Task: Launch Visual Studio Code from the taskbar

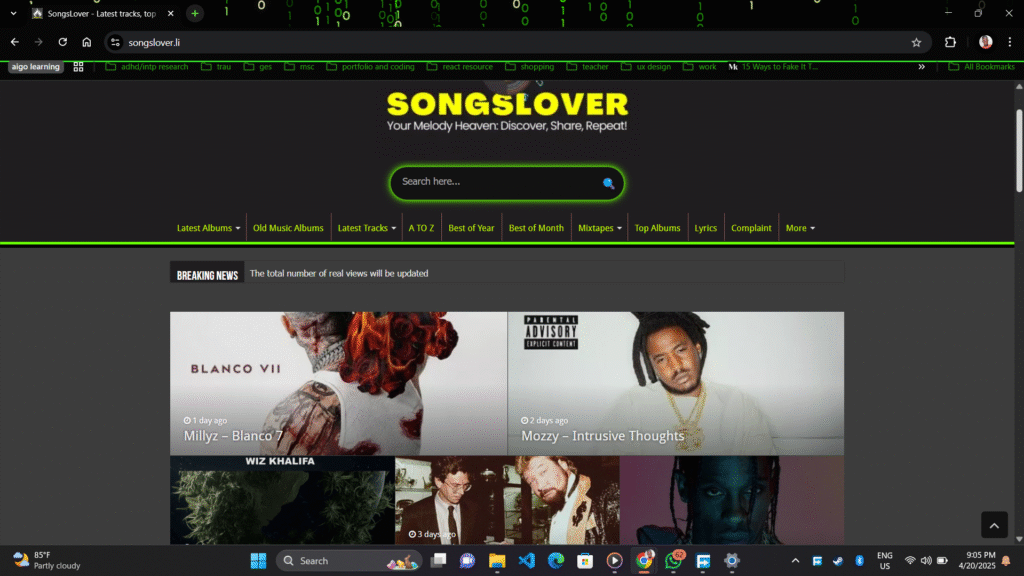Action: [x=526, y=560]
